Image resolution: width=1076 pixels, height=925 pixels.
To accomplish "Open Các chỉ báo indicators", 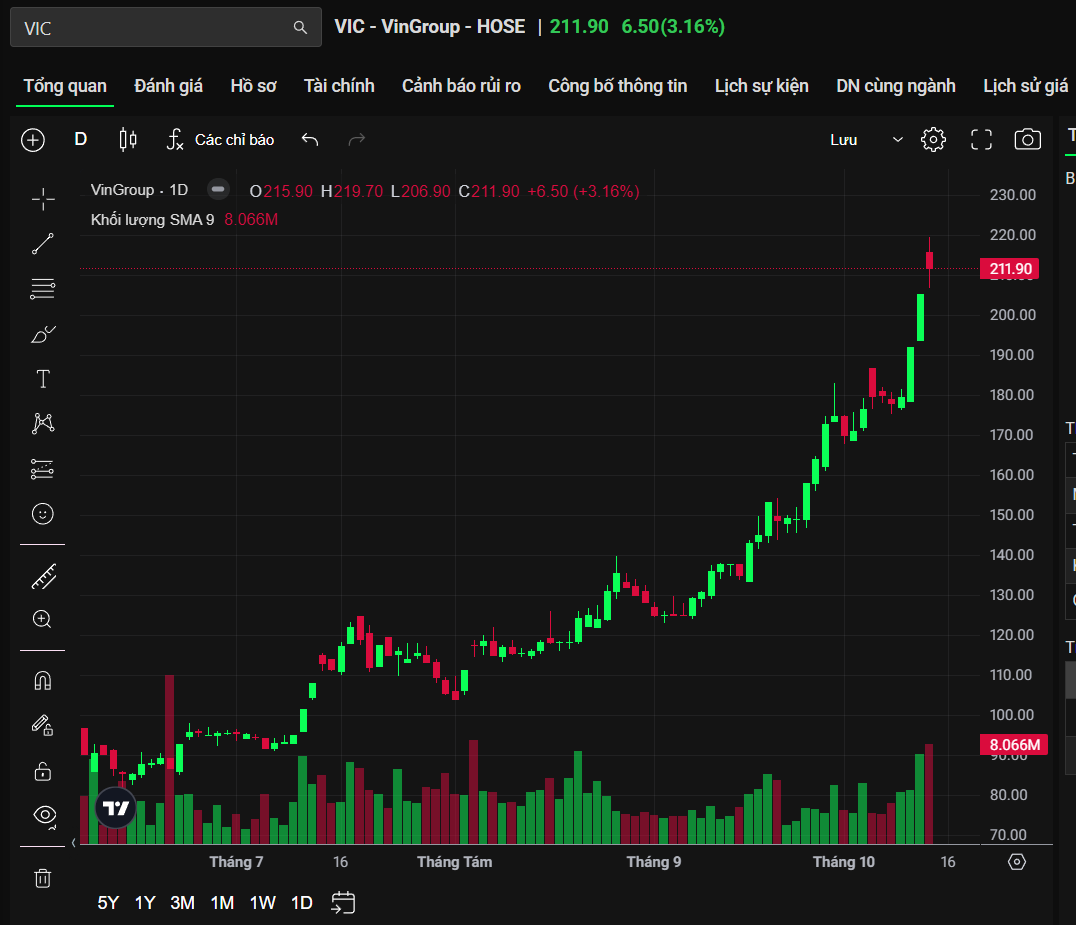I will pos(220,140).
